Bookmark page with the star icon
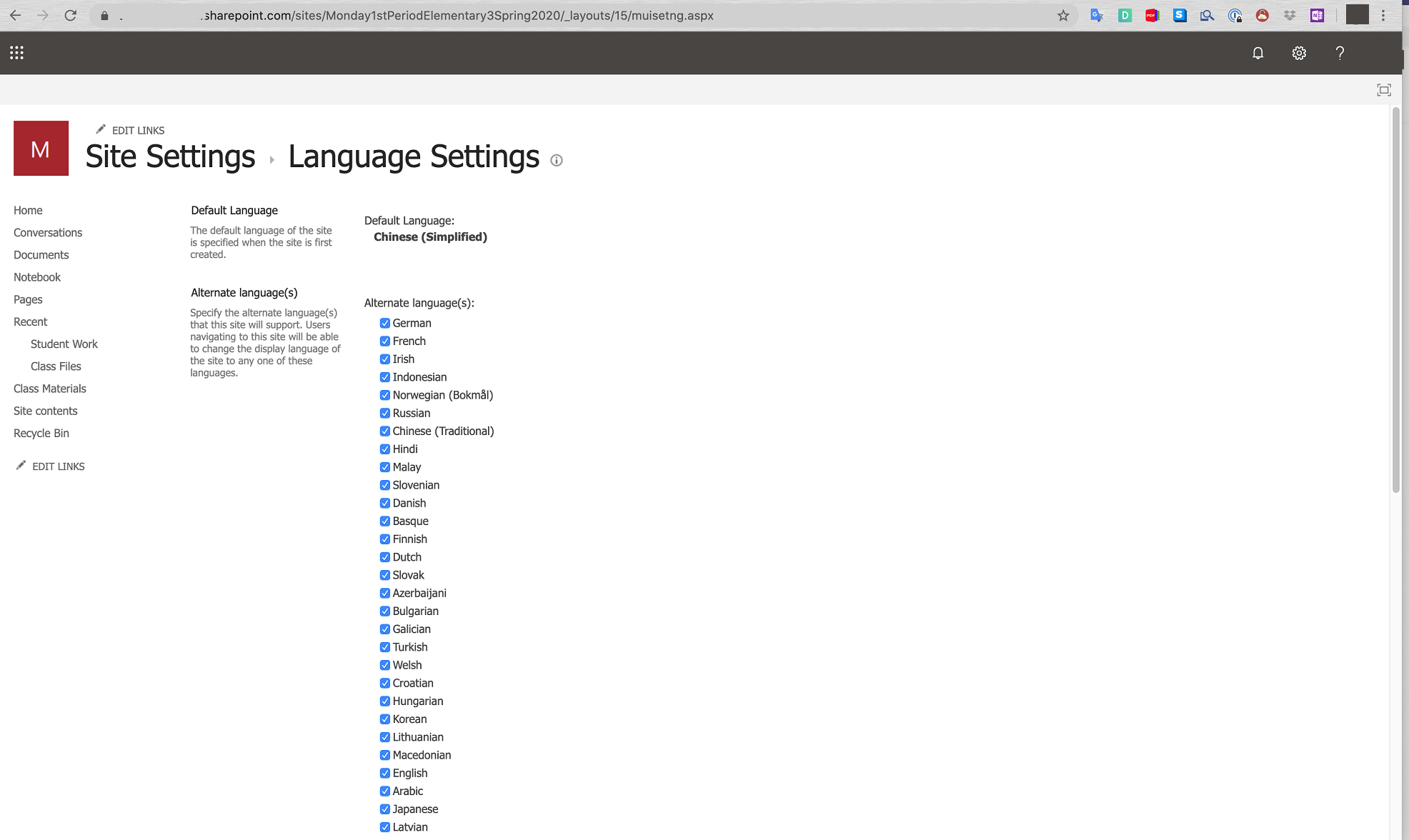The image size is (1409, 840). (1063, 15)
